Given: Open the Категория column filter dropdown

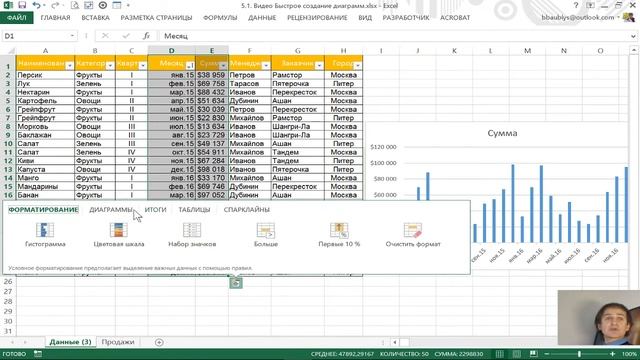Looking at the screenshot, I should [x=110, y=65].
